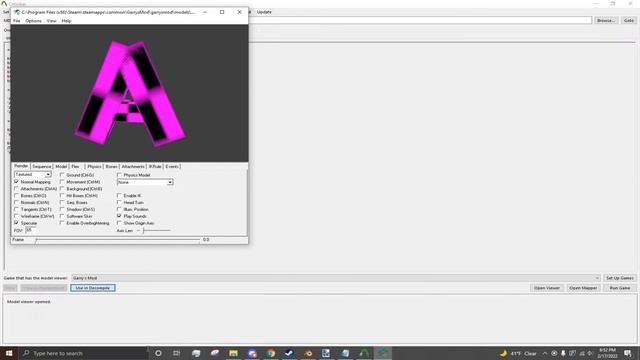
Task: Click the Set Up Games button
Action: point(620,278)
